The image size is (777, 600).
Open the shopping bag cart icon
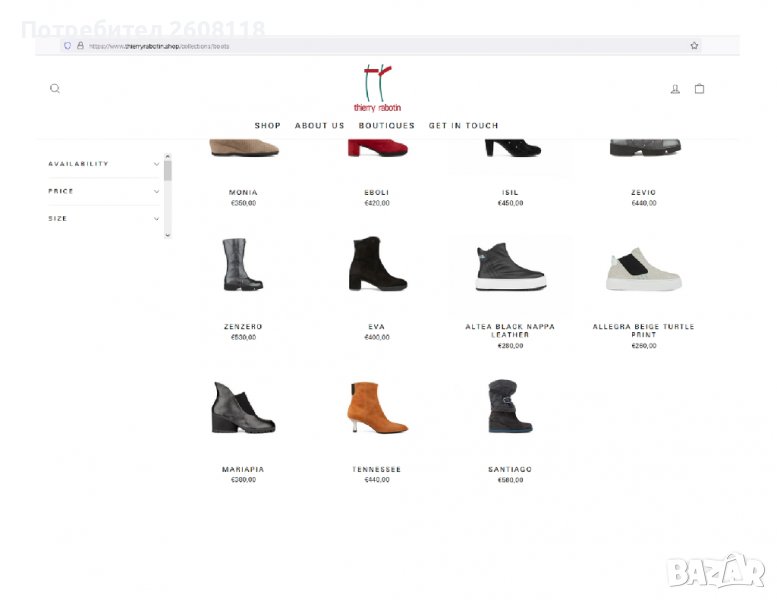point(699,88)
